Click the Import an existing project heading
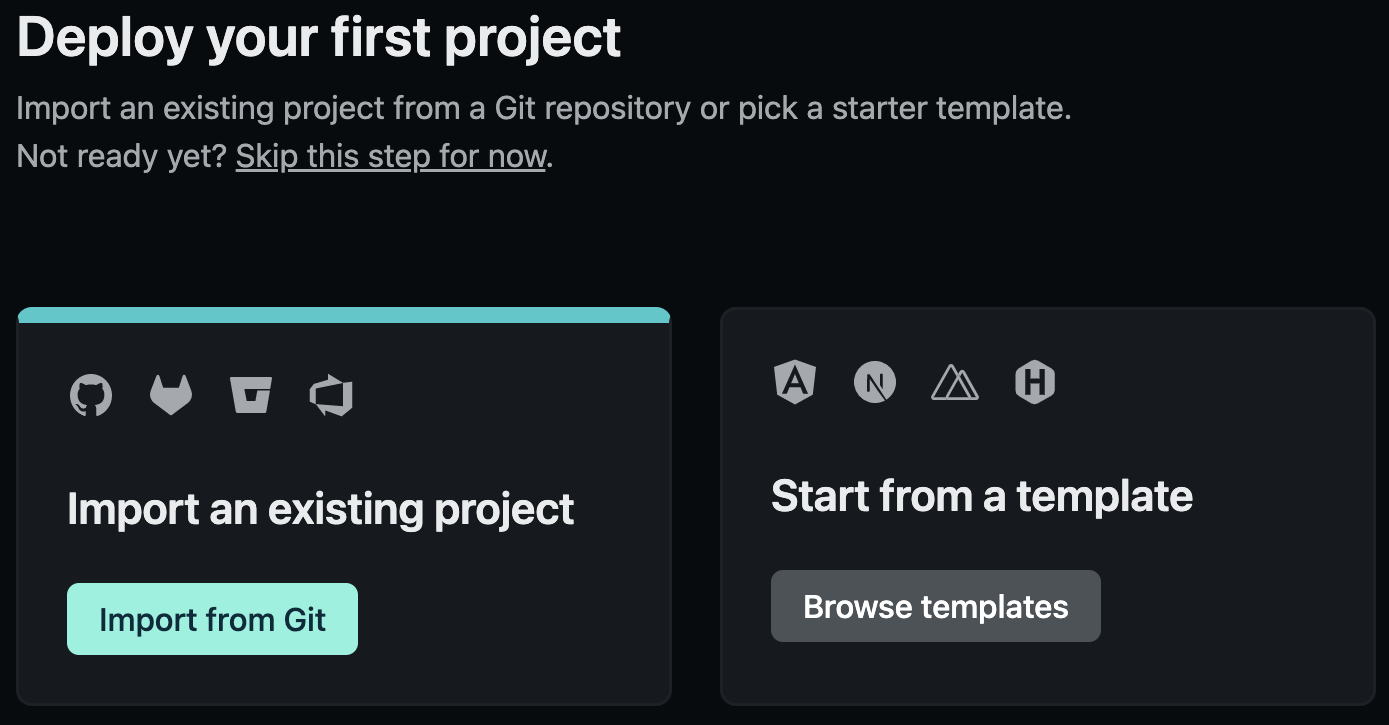This screenshot has width=1389, height=725. 320,509
